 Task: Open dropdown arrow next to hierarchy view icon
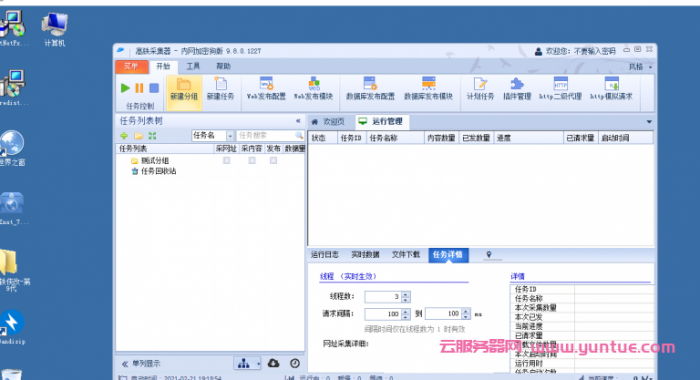pos(258,364)
